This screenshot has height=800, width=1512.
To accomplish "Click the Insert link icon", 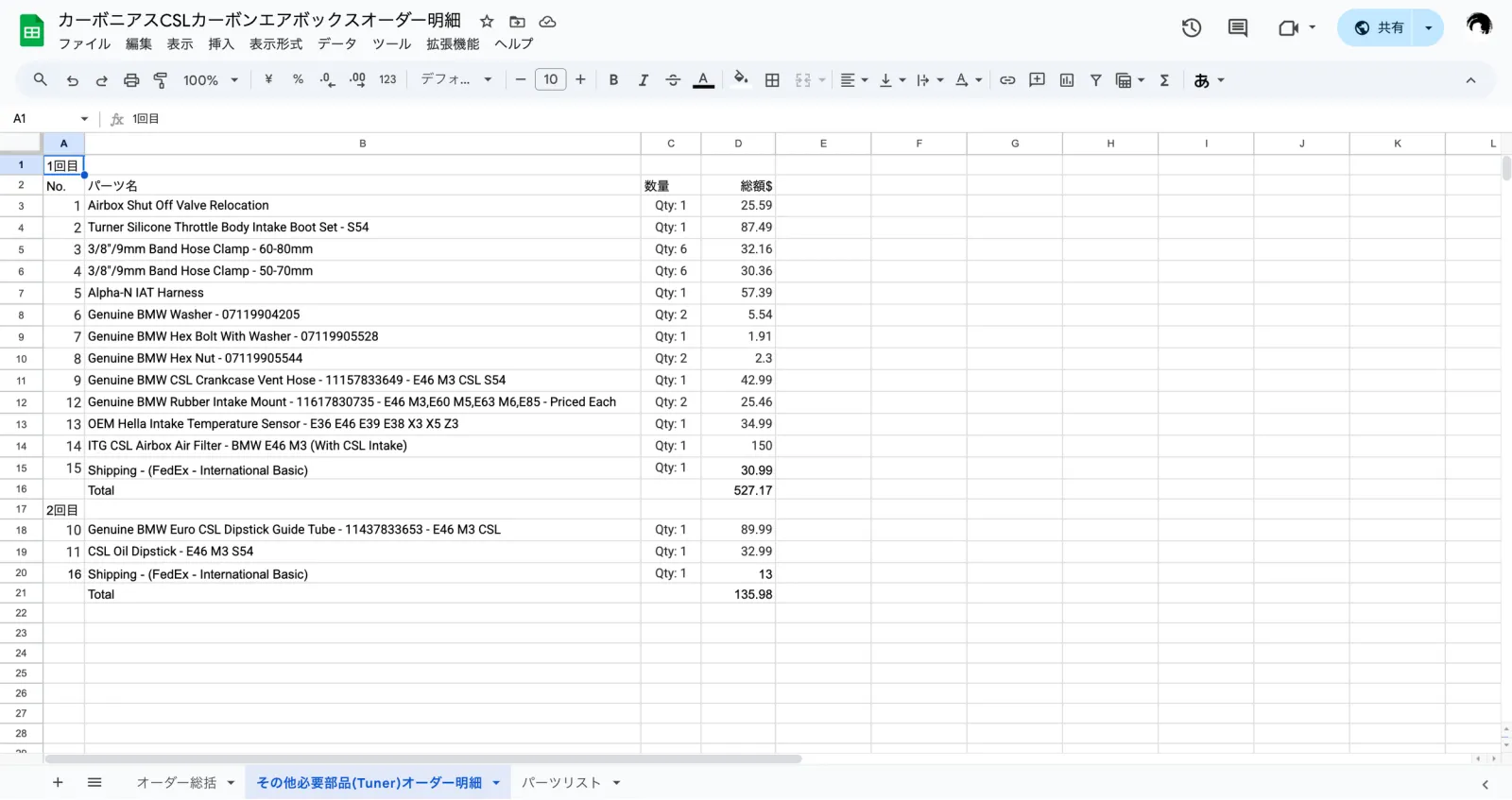I will 1007,80.
